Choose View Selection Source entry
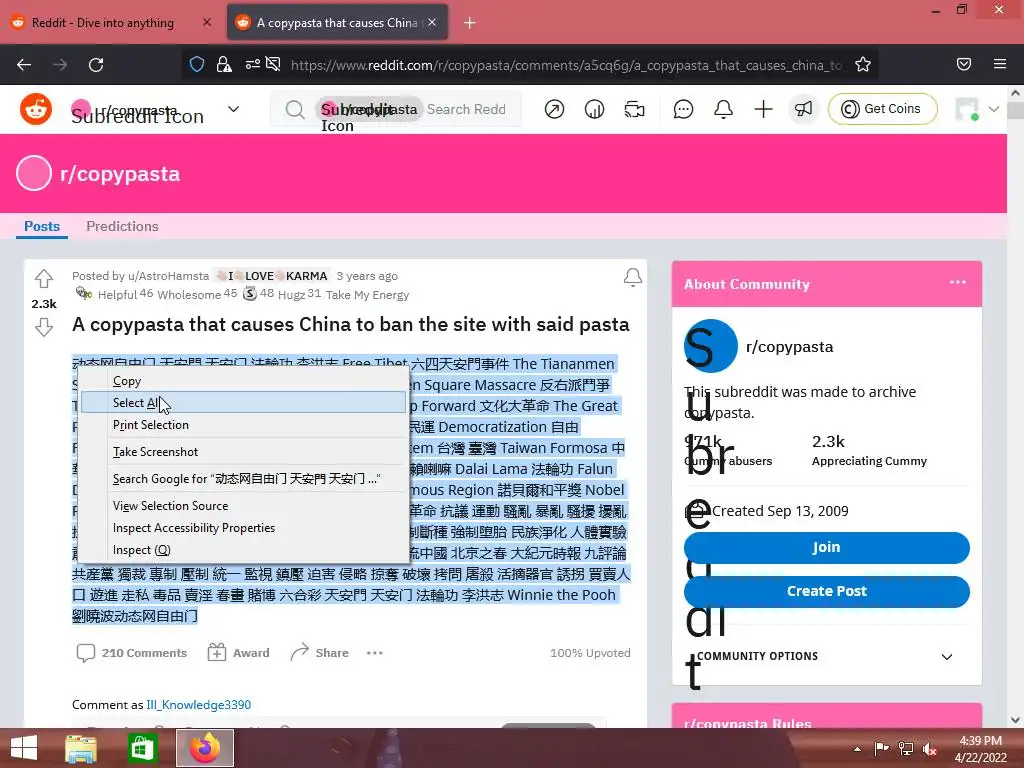The width and height of the screenshot is (1024, 768). (x=243, y=505)
